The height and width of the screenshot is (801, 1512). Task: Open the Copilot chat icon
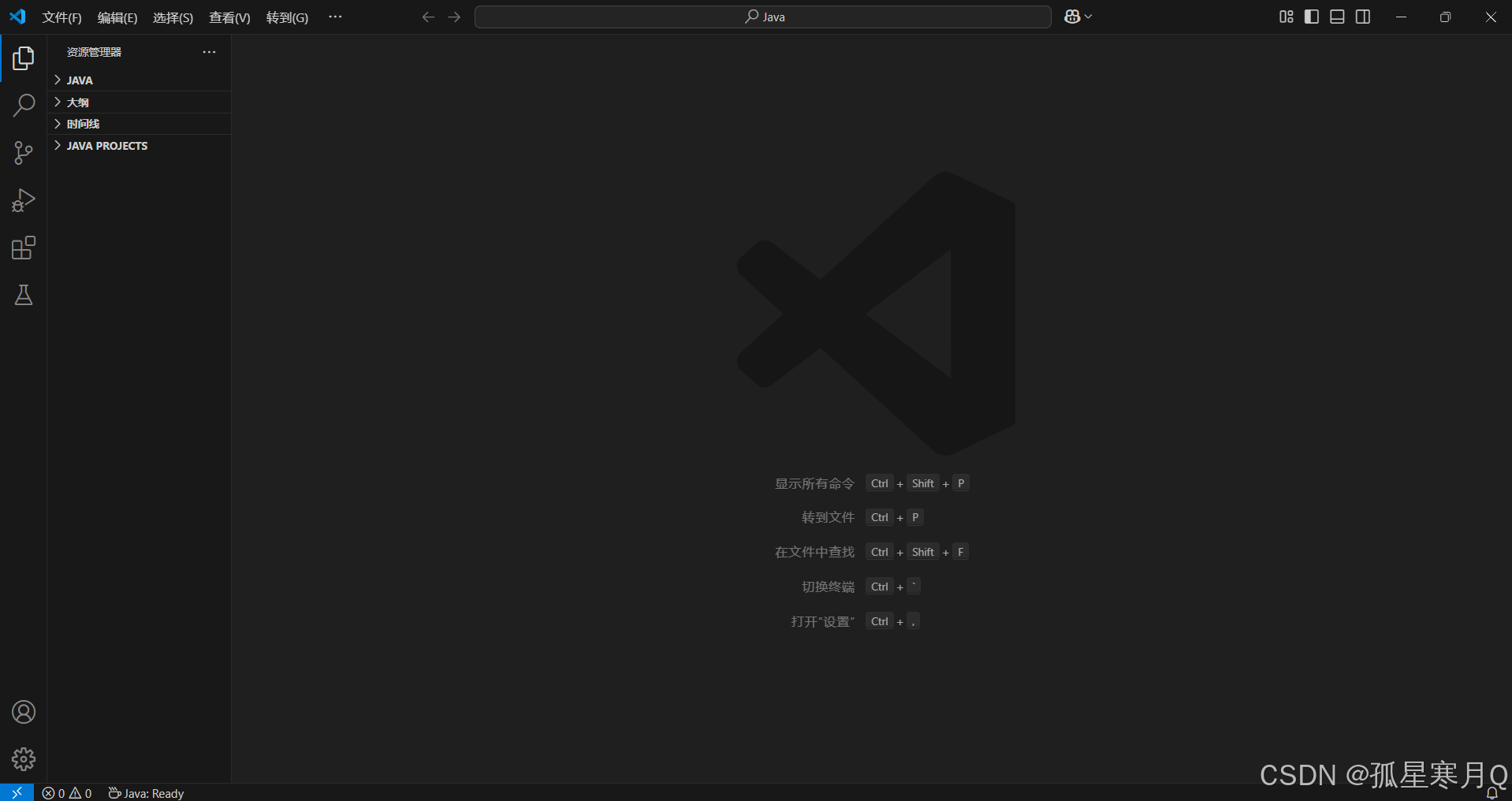click(1072, 17)
